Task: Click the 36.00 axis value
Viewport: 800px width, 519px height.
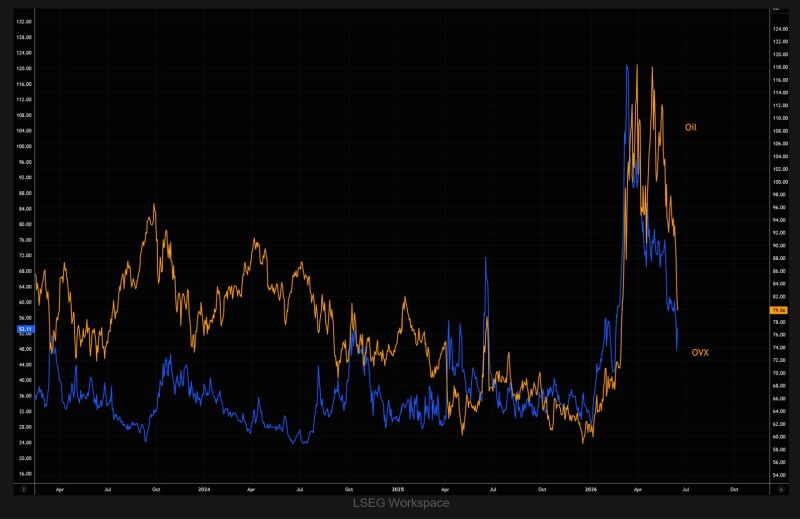Action: coord(24,396)
